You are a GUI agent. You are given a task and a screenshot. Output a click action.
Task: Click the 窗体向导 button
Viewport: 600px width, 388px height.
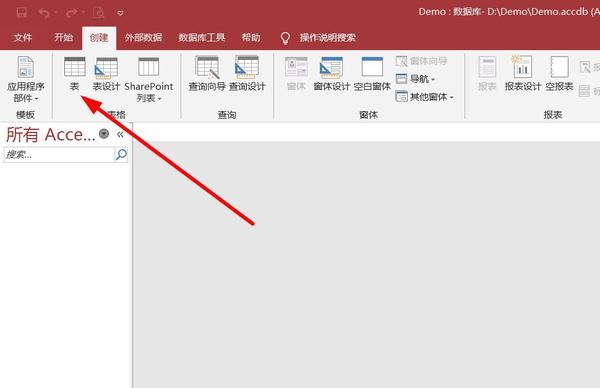[421, 61]
